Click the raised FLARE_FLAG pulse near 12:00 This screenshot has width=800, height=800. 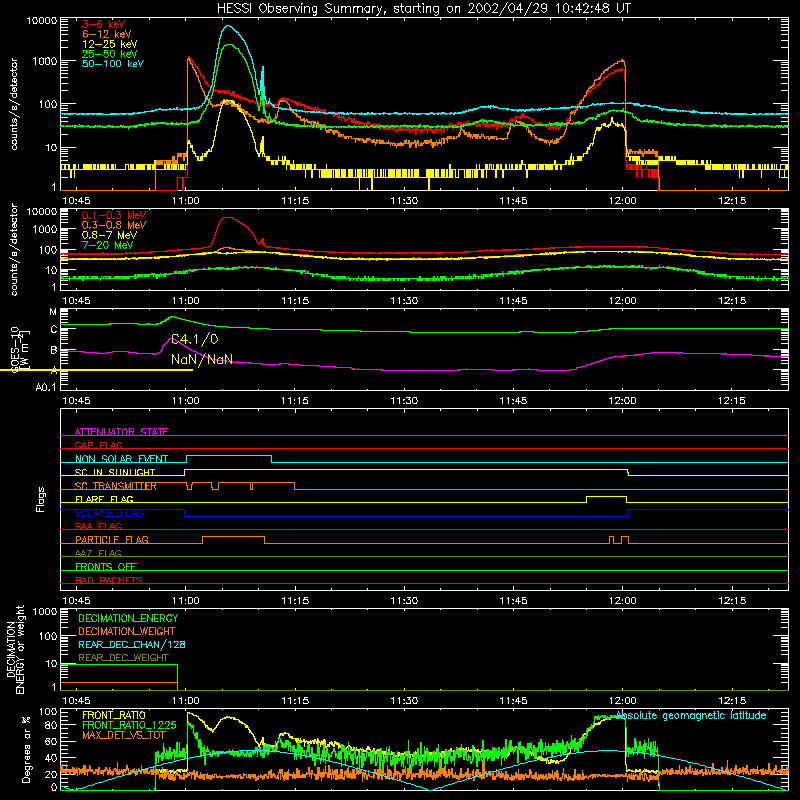[x=607, y=496]
